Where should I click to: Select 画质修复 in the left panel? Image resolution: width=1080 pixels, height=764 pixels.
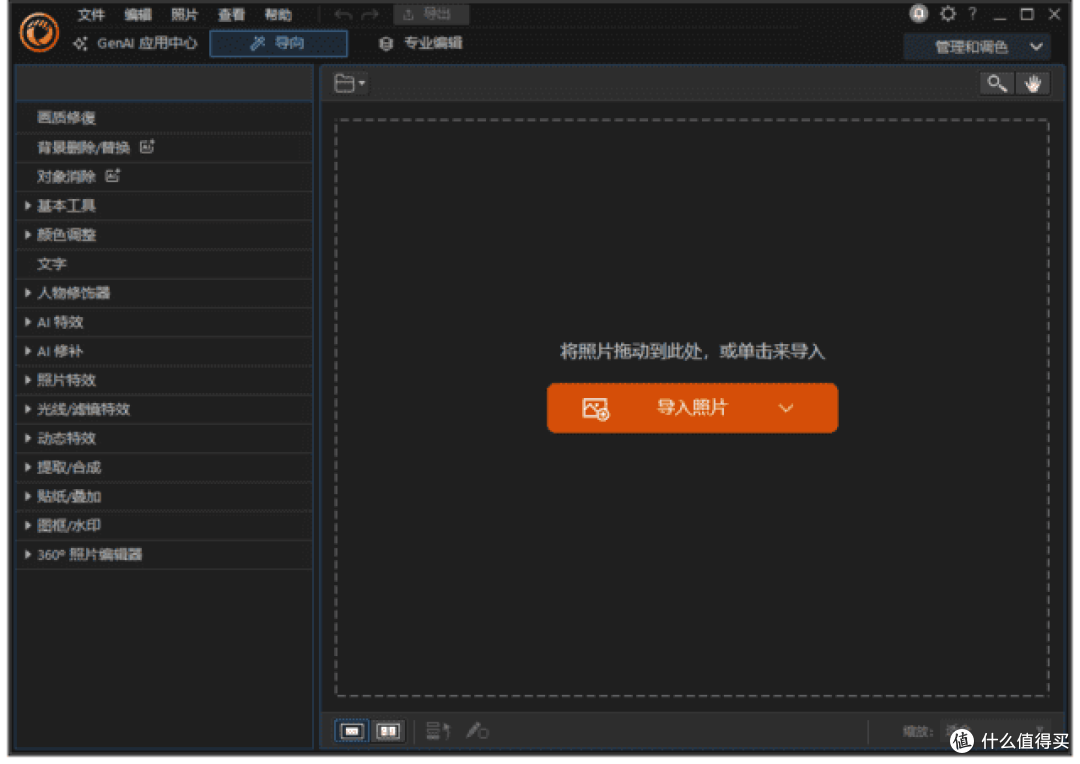(x=164, y=118)
